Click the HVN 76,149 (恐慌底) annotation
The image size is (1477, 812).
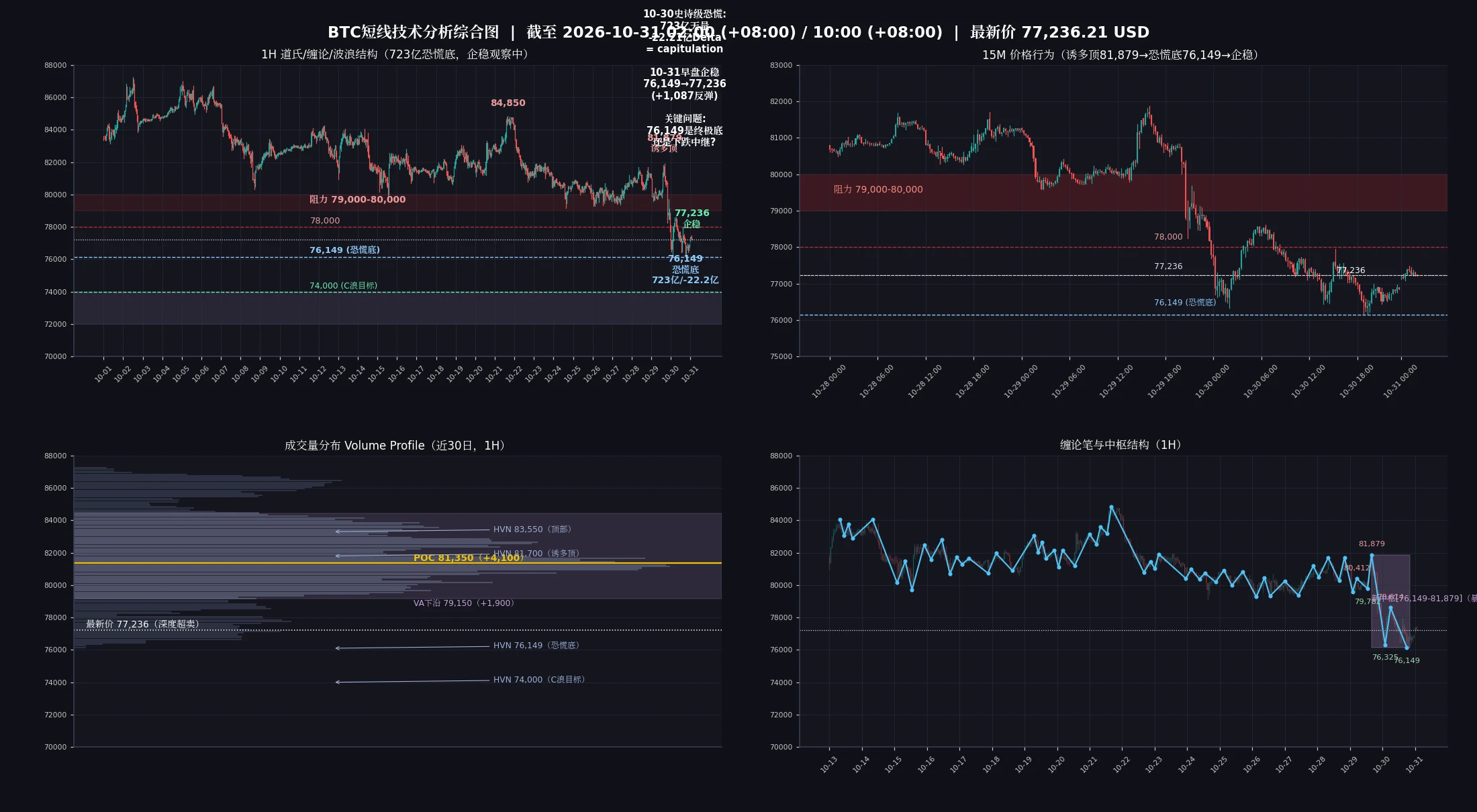(538, 646)
